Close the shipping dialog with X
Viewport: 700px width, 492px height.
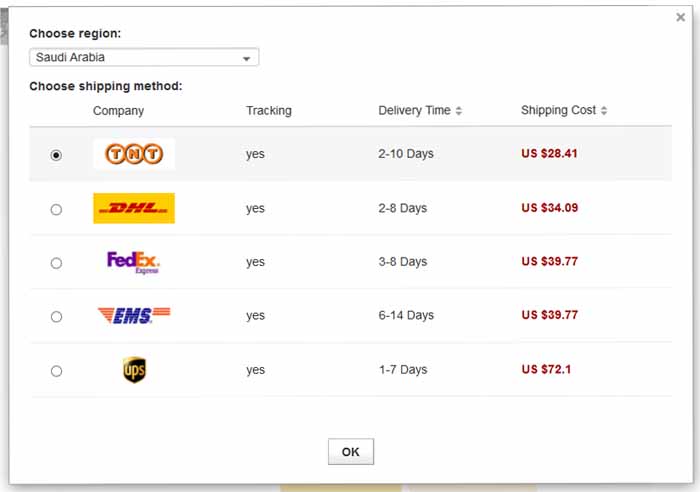pyautogui.click(x=681, y=17)
